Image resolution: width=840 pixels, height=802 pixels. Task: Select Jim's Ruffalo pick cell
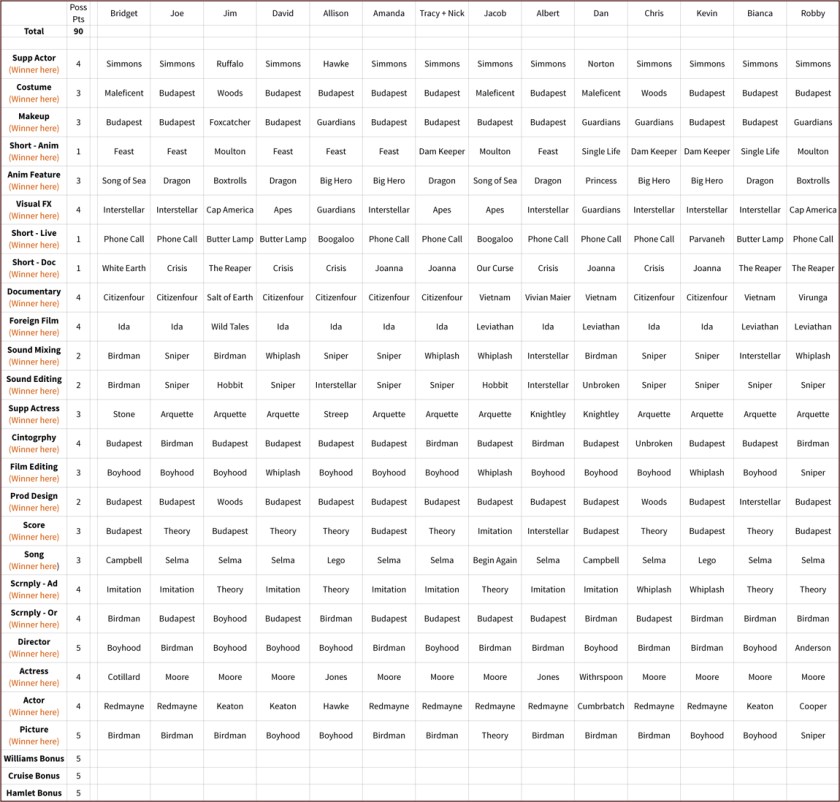click(x=230, y=64)
